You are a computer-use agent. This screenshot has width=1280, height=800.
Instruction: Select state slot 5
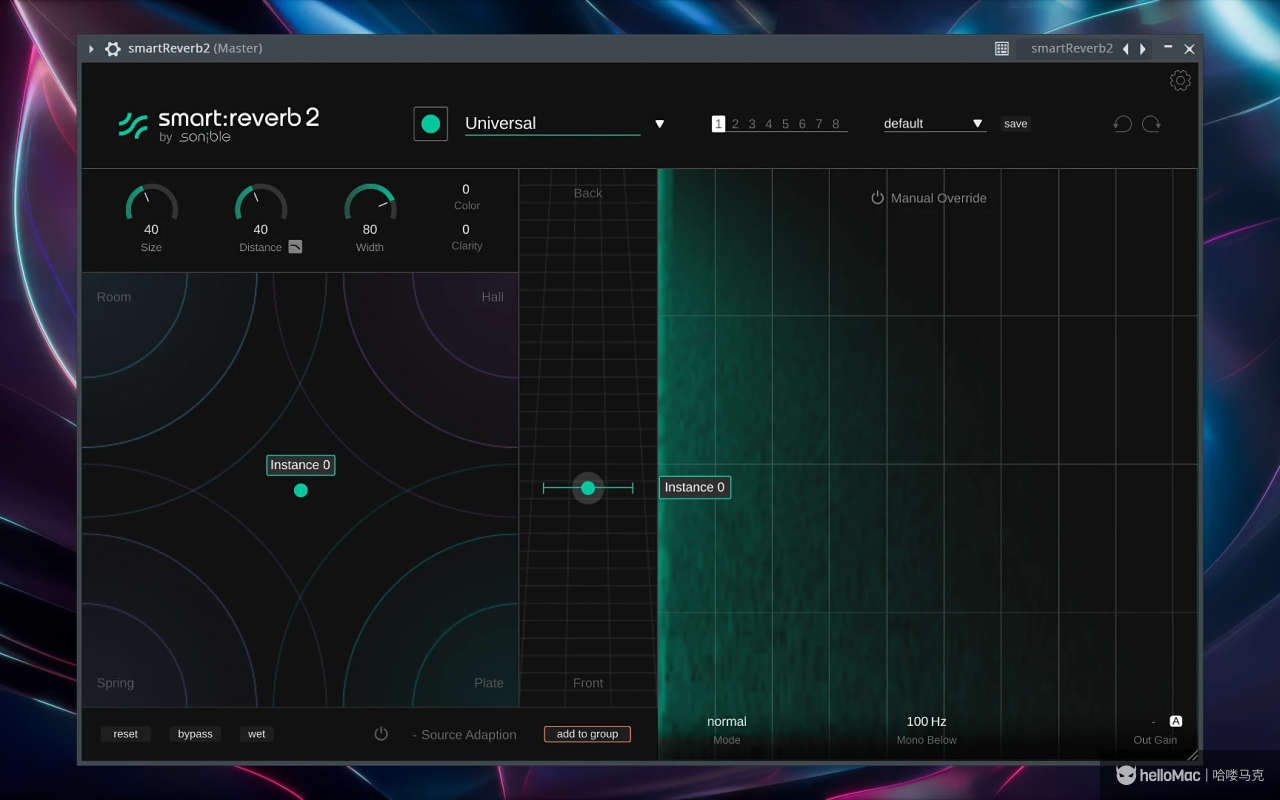pyautogui.click(x=785, y=124)
